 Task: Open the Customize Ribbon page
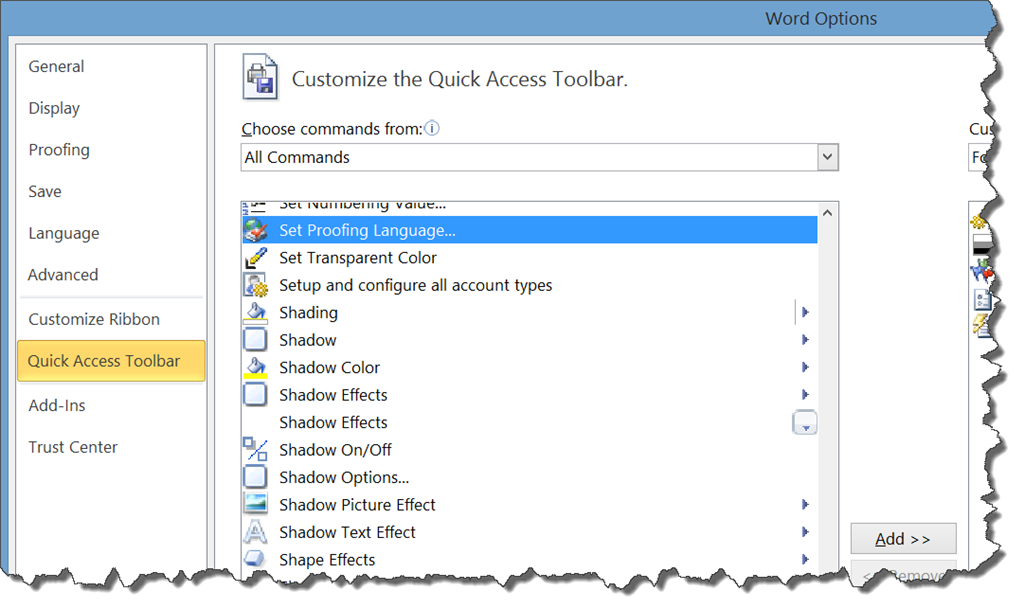click(x=94, y=319)
